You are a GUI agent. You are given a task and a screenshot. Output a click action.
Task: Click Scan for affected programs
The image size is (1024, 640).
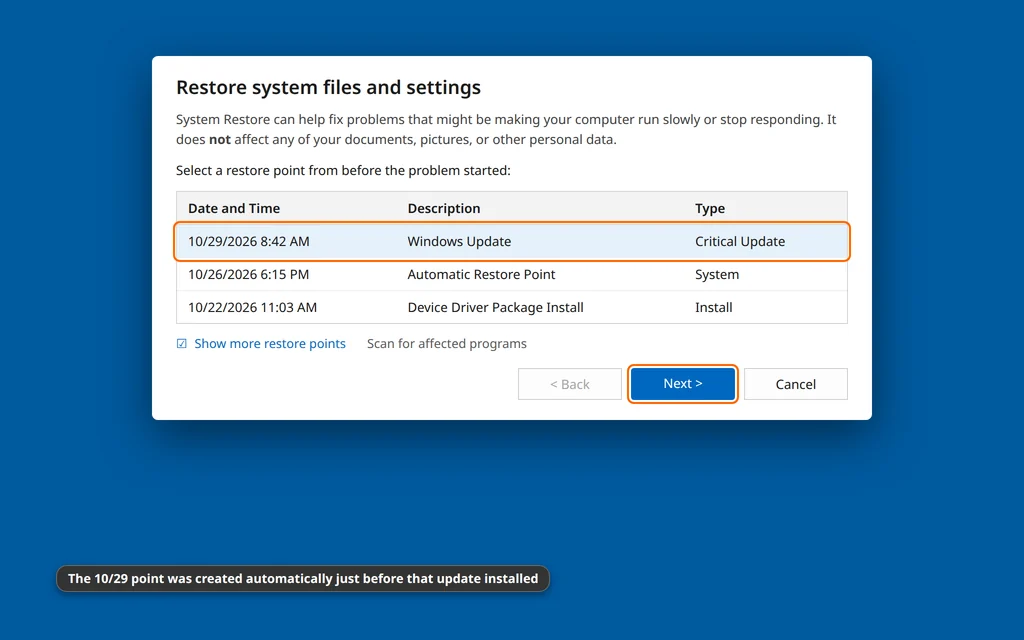tap(447, 344)
